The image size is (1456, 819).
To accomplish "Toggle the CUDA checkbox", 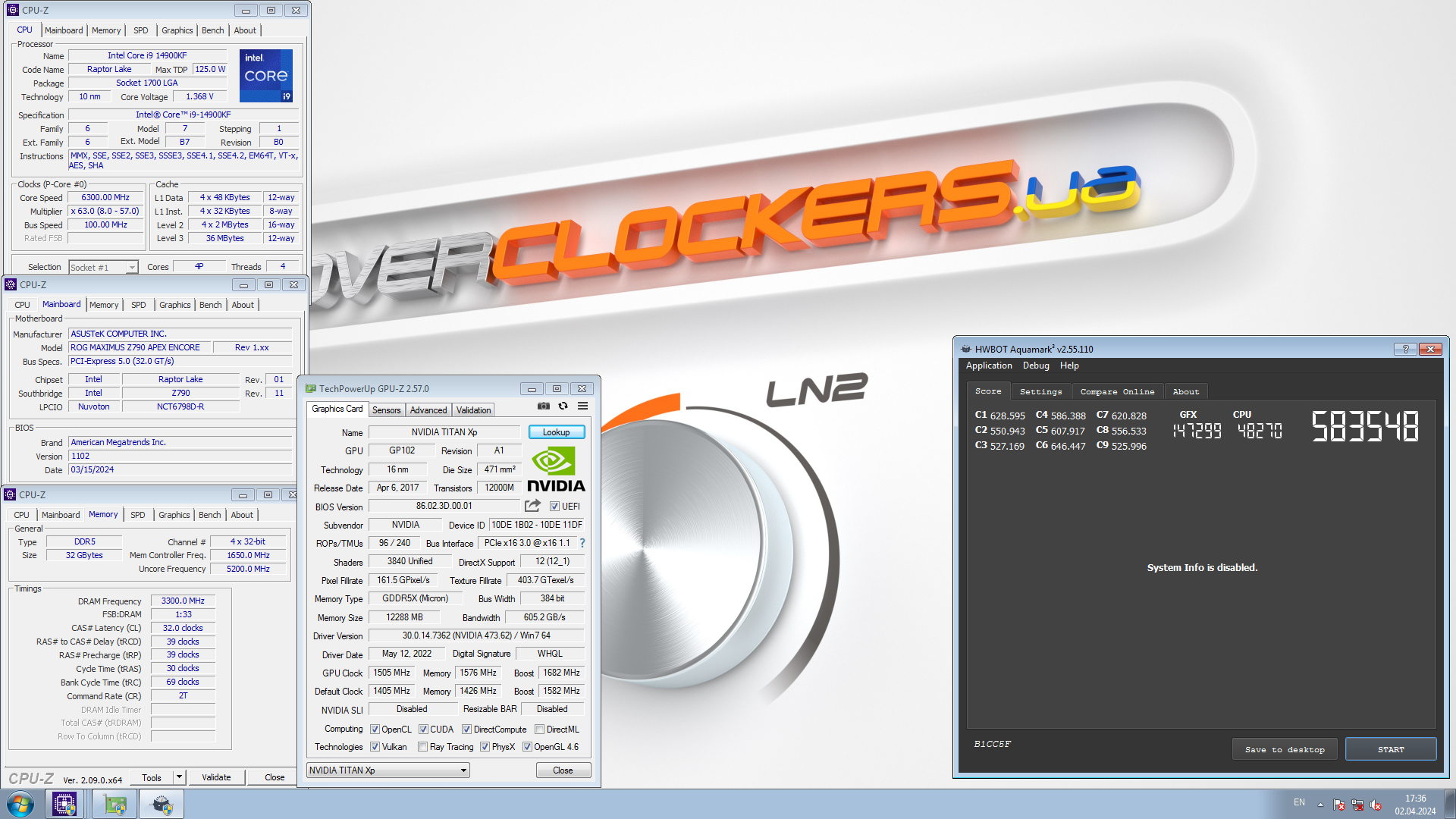I will click(x=423, y=730).
